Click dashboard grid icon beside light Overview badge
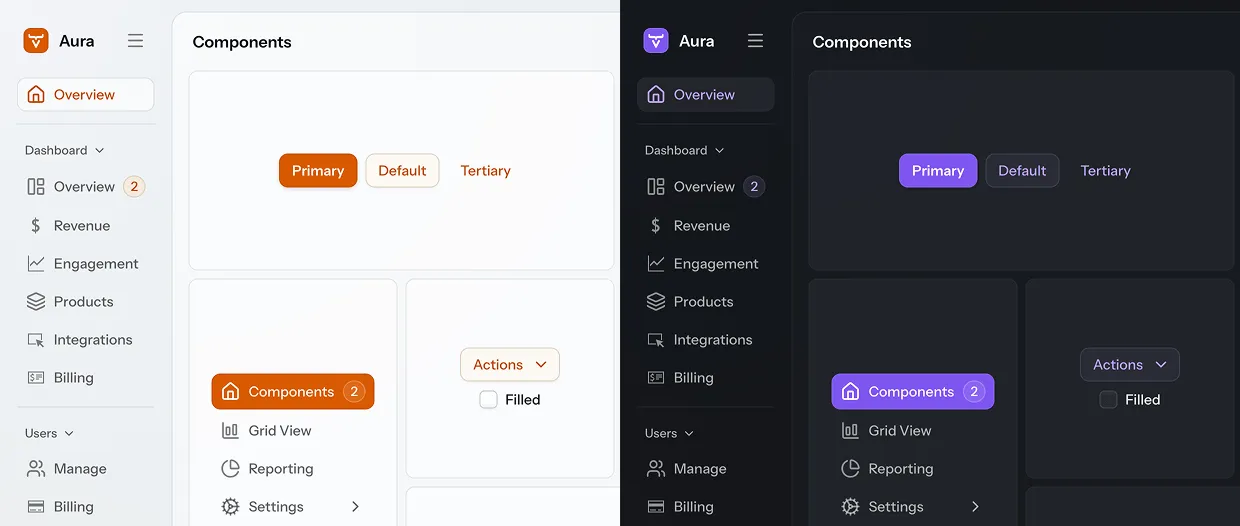The height and width of the screenshot is (526, 1240). 36,187
